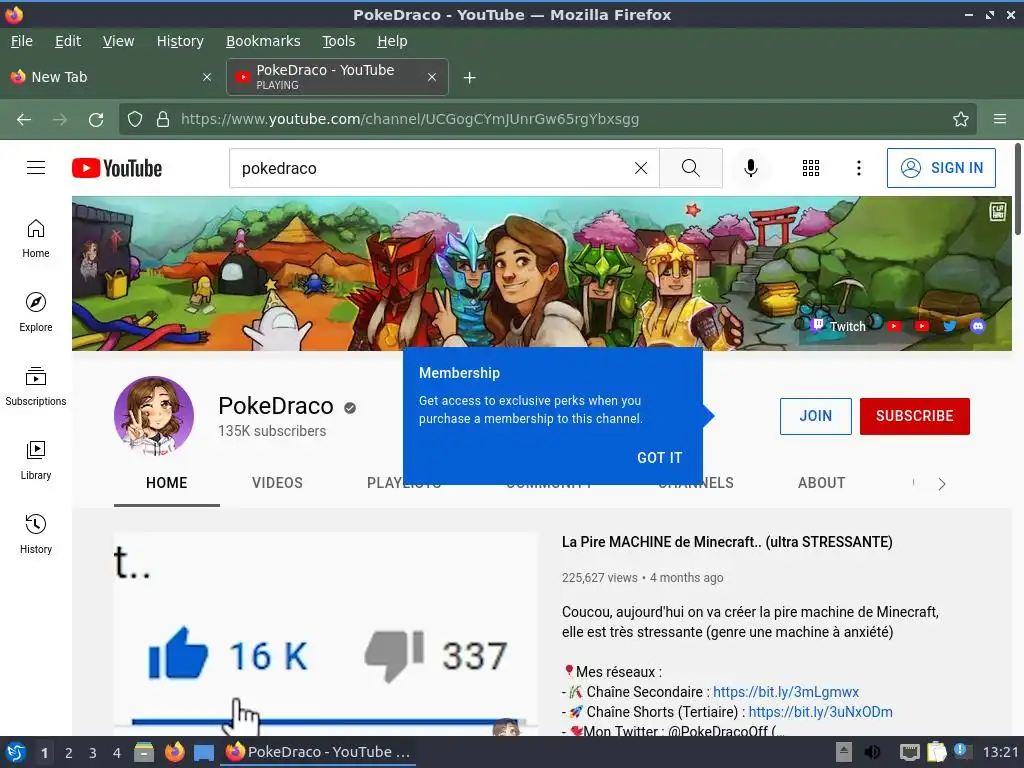
Task: Open the YouTube guide hamburger menu
Action: coord(36,168)
